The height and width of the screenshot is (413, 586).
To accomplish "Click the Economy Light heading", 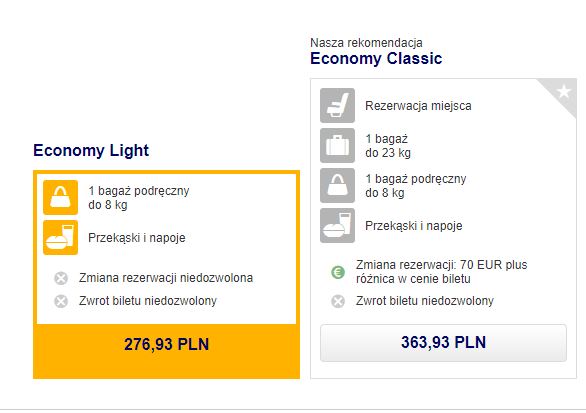I will click(91, 150).
